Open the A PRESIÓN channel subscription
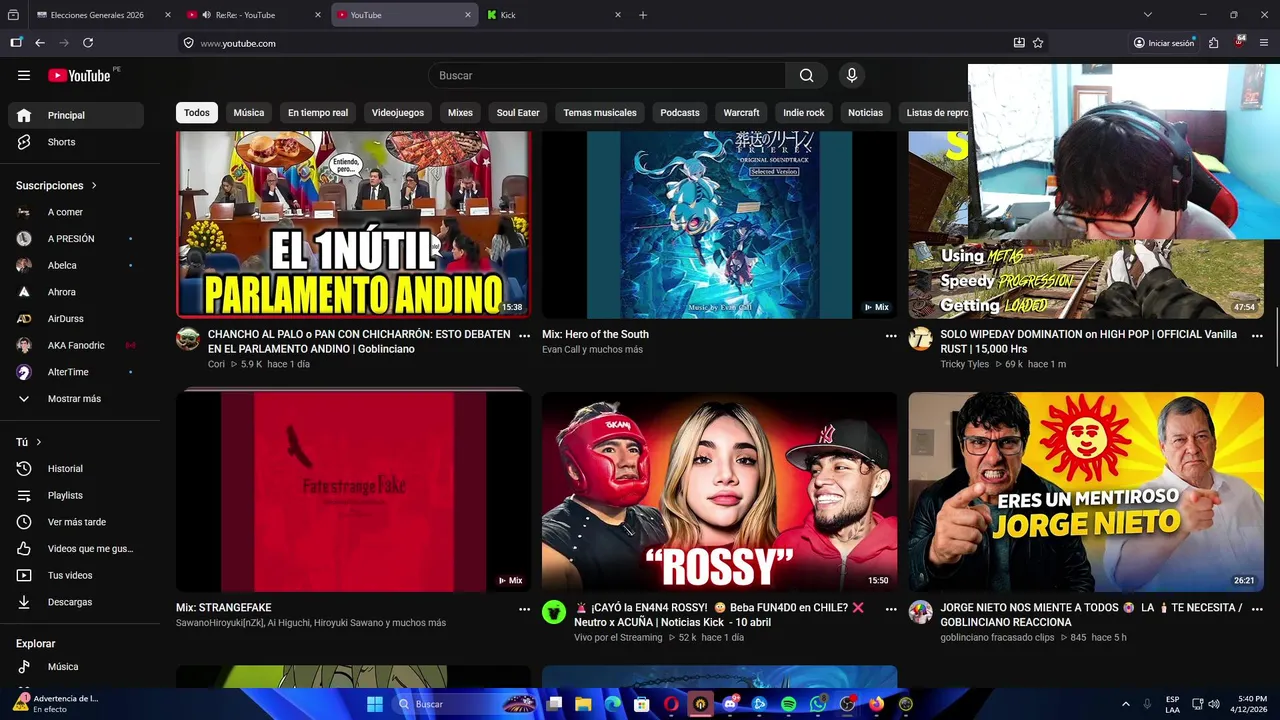This screenshot has height=720, width=1280. click(x=76, y=239)
